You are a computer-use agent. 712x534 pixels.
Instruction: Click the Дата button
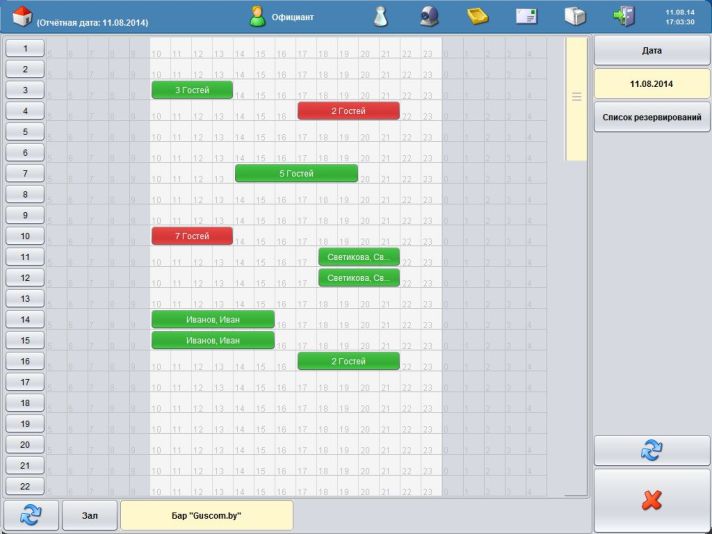[x=652, y=49]
